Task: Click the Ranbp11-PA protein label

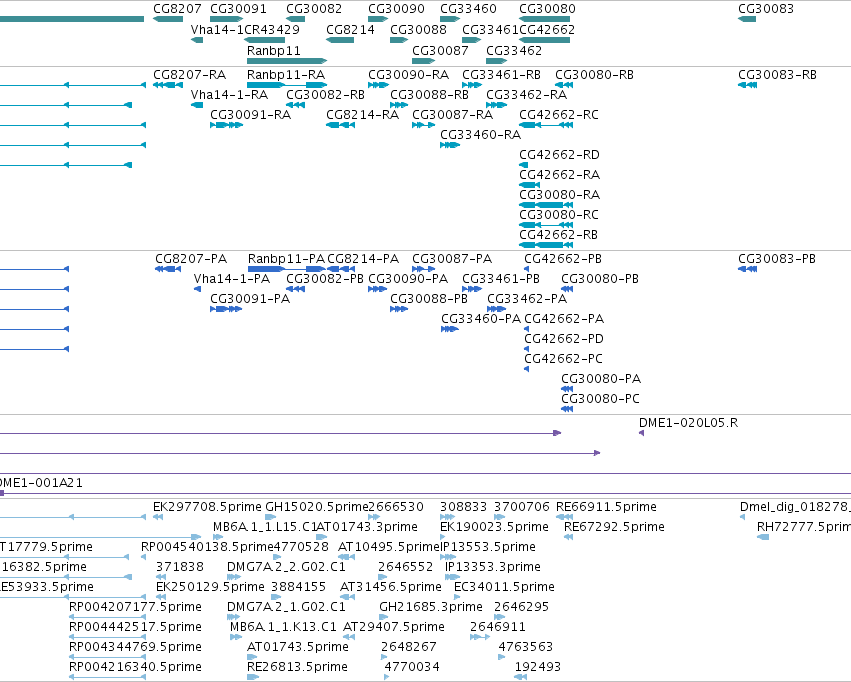Action: coord(286,259)
